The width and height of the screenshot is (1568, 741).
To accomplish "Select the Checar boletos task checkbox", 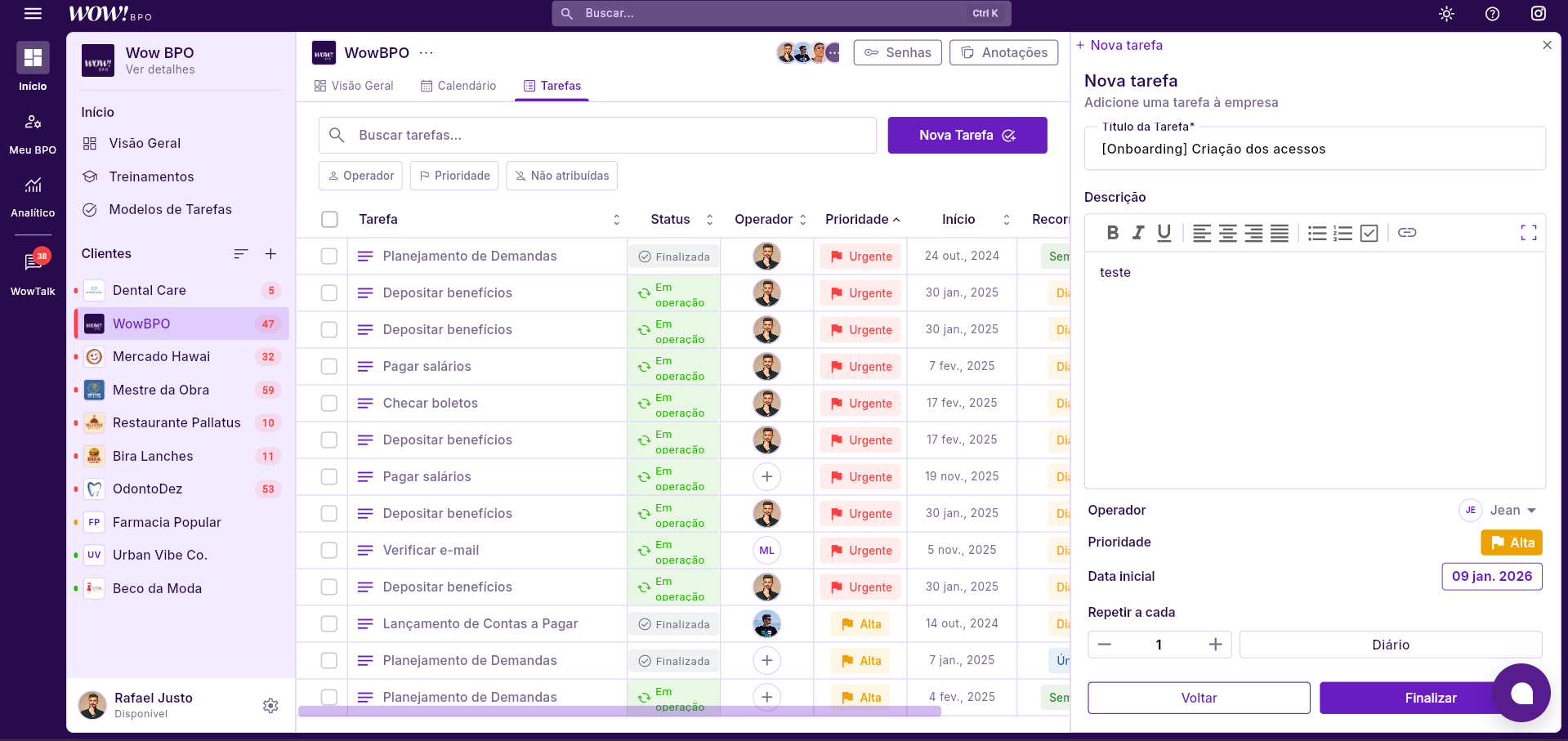I will coord(329,403).
